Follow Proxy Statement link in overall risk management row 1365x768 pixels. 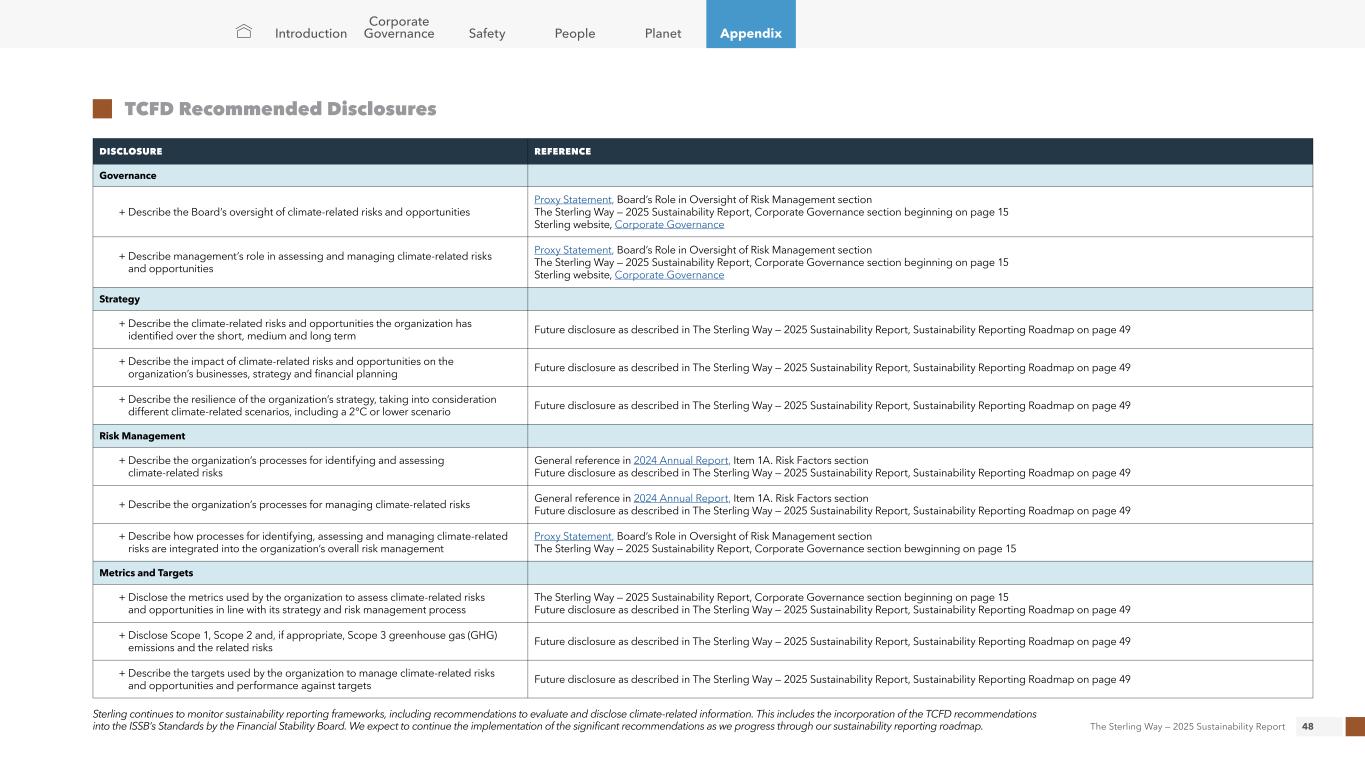click(x=573, y=536)
